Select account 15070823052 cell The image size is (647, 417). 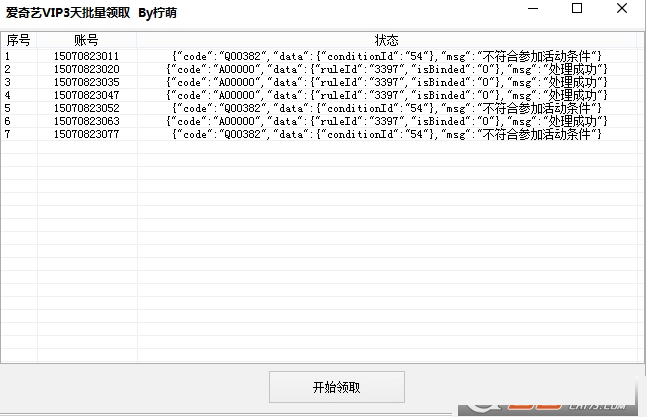86,108
